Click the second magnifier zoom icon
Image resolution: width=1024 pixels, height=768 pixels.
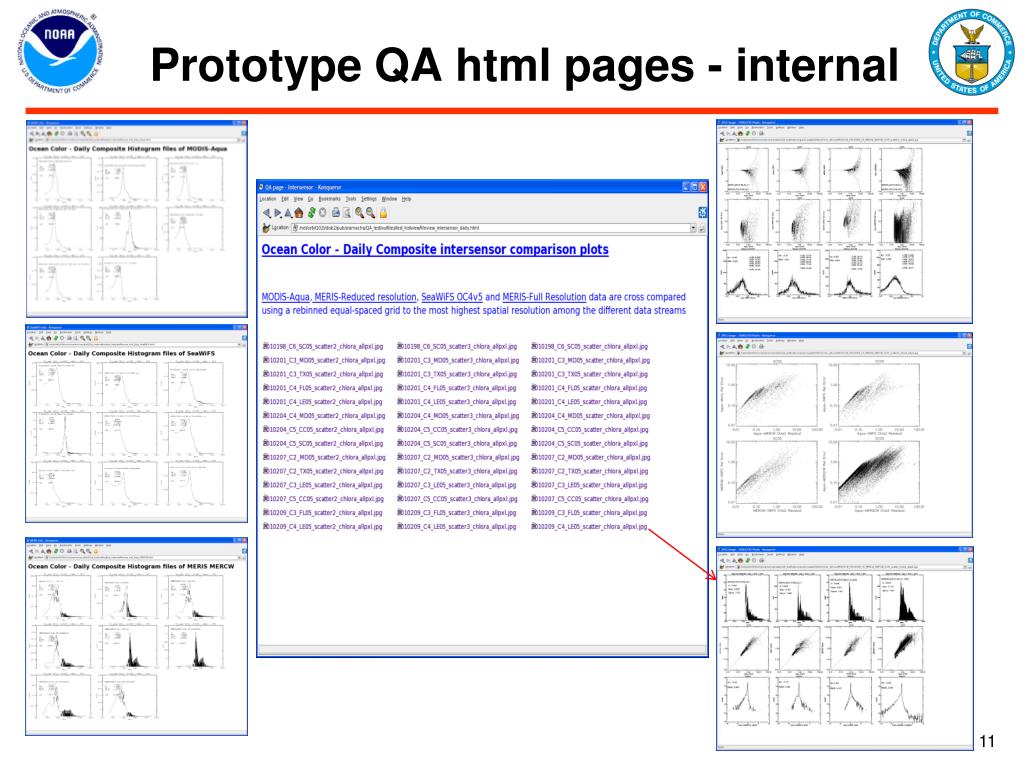click(x=370, y=213)
